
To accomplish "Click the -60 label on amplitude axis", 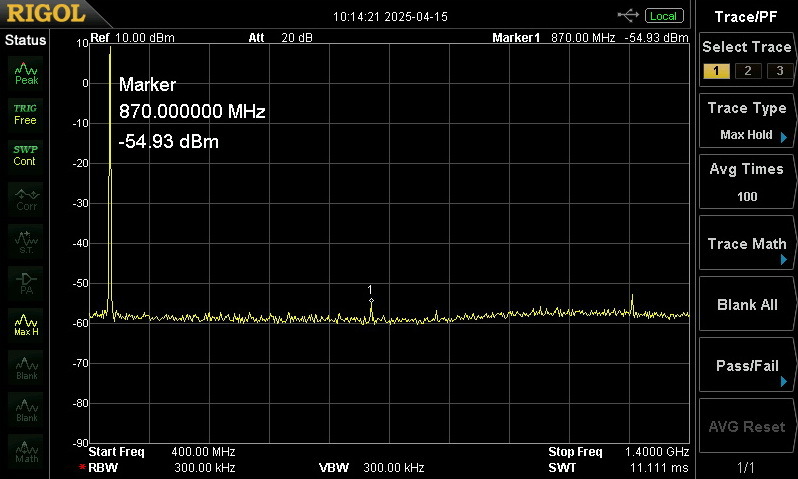I will 82,323.
